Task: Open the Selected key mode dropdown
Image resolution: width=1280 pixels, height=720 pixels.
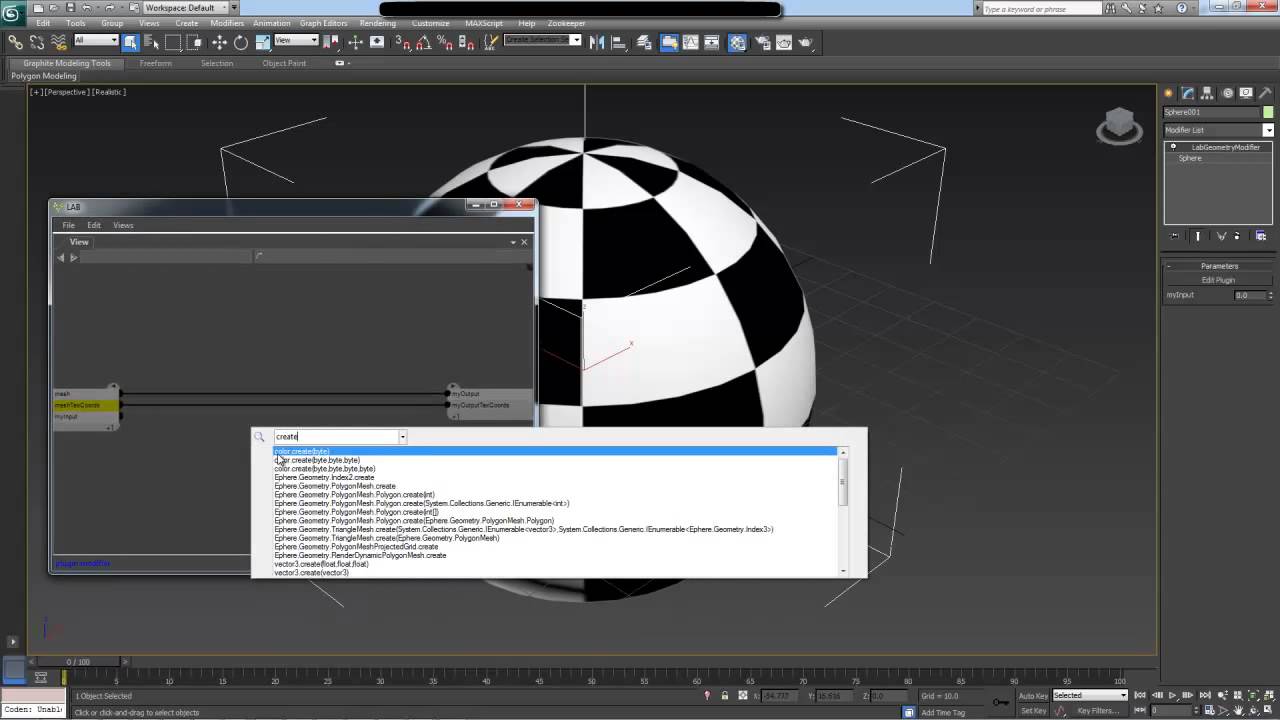Action: pyautogui.click(x=1089, y=695)
